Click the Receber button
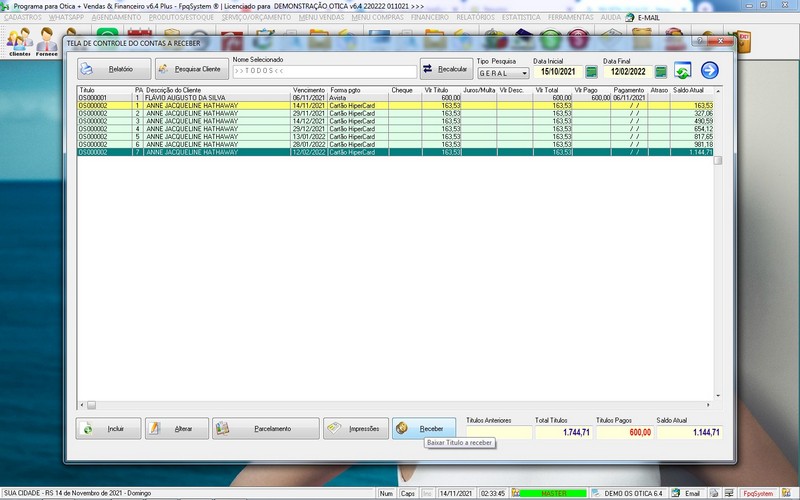This screenshot has height=500, width=800. click(423, 429)
